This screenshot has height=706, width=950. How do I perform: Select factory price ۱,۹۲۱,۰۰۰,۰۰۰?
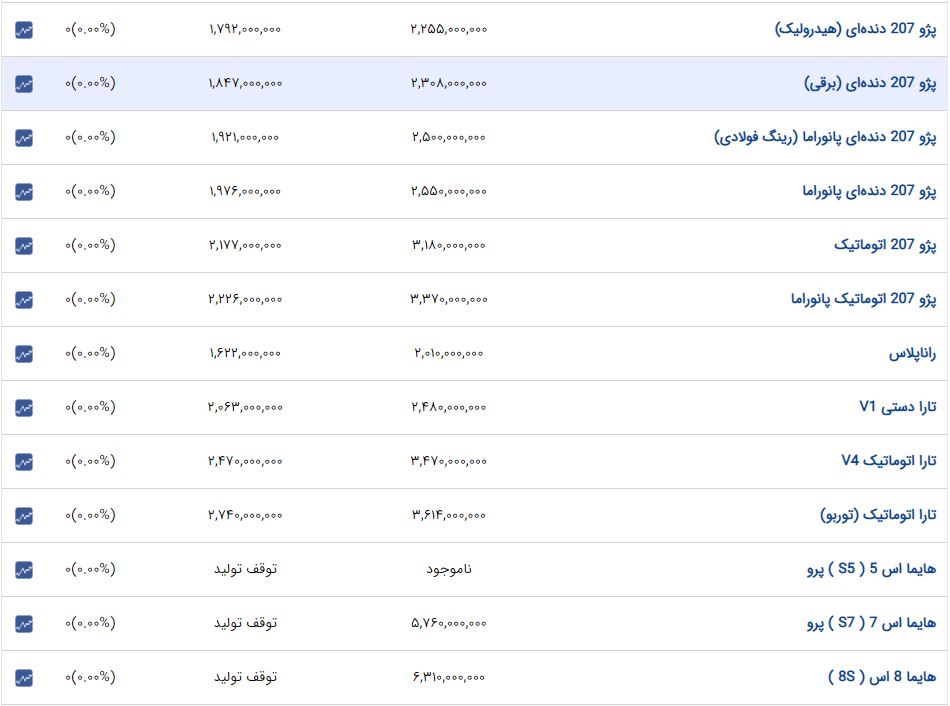tap(245, 137)
